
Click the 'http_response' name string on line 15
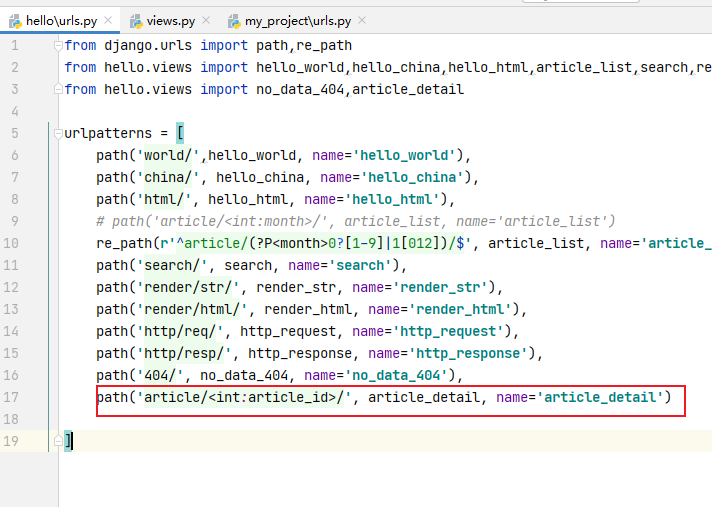468,353
